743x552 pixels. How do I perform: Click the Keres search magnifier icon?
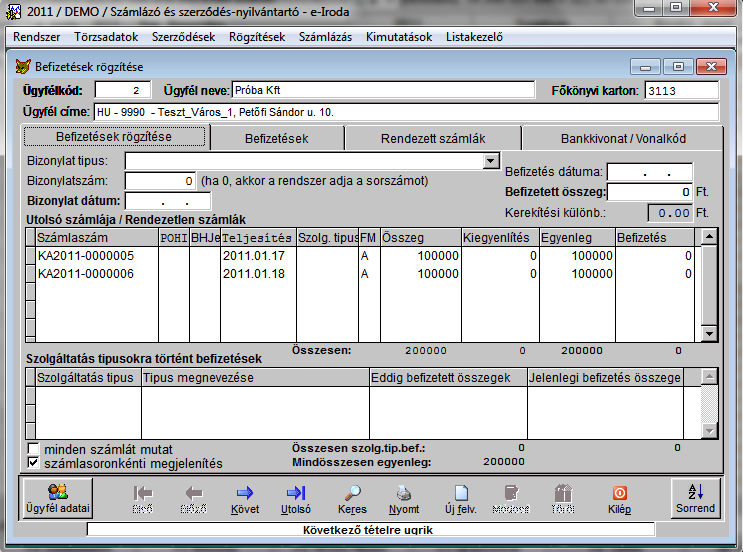point(352,497)
